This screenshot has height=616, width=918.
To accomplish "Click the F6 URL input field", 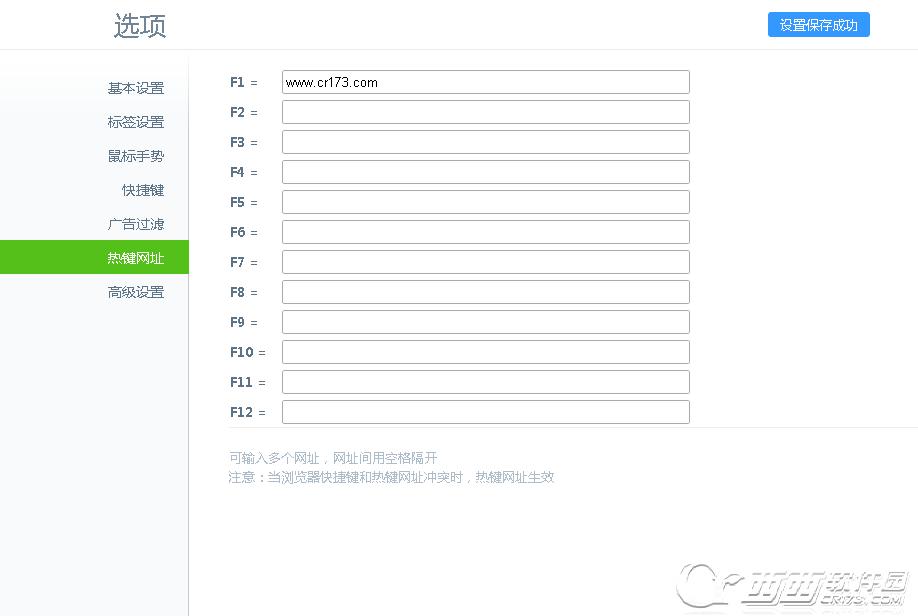I will [x=485, y=232].
